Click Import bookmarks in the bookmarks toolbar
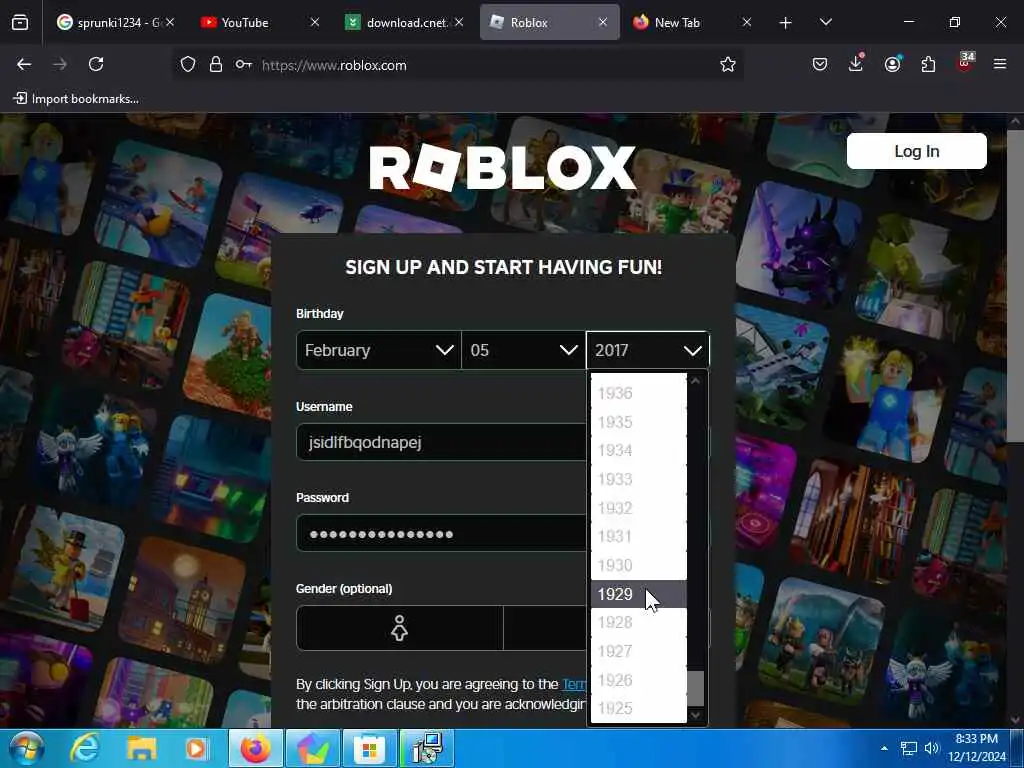Viewport: 1024px width, 768px height. tap(76, 99)
